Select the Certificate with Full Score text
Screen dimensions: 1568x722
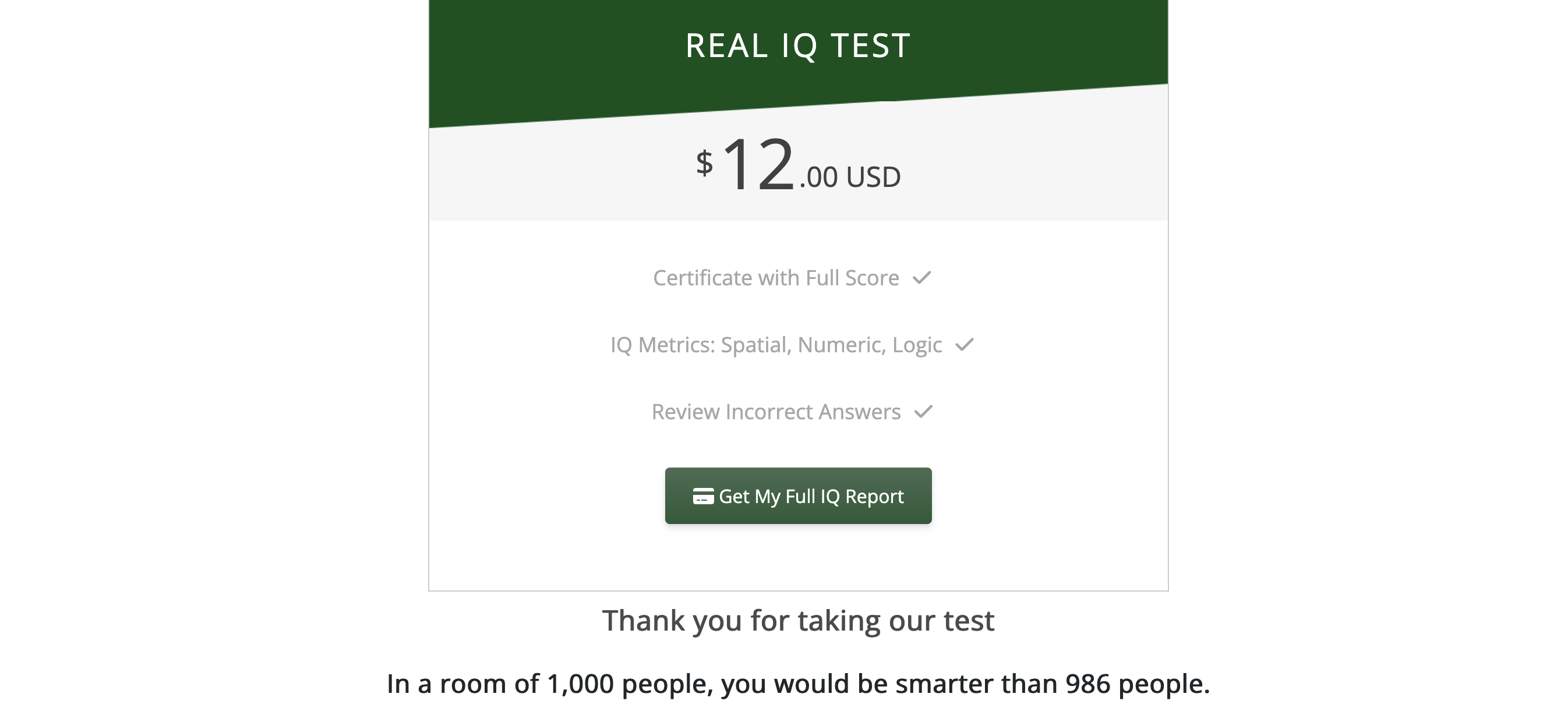pos(776,278)
